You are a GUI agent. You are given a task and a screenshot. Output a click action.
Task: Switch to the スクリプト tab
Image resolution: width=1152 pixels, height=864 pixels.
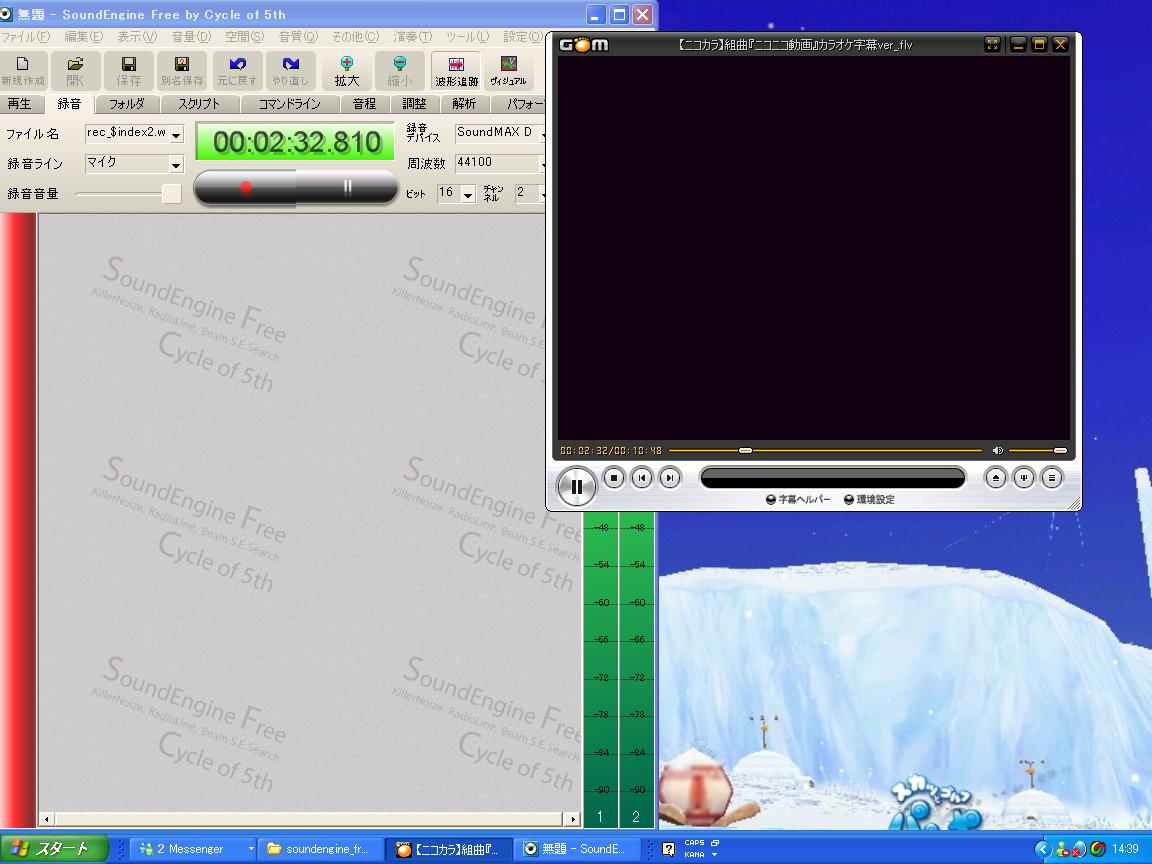199,104
